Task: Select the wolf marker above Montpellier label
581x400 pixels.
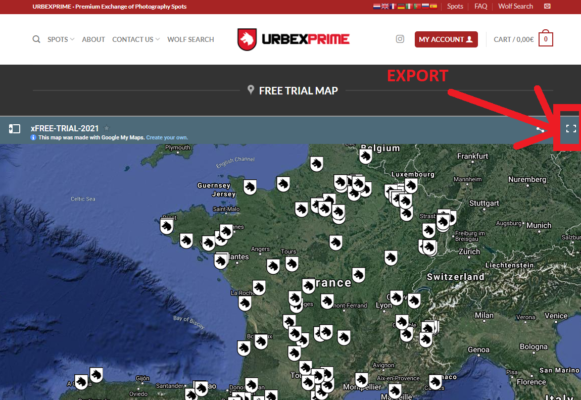Action: (361, 380)
